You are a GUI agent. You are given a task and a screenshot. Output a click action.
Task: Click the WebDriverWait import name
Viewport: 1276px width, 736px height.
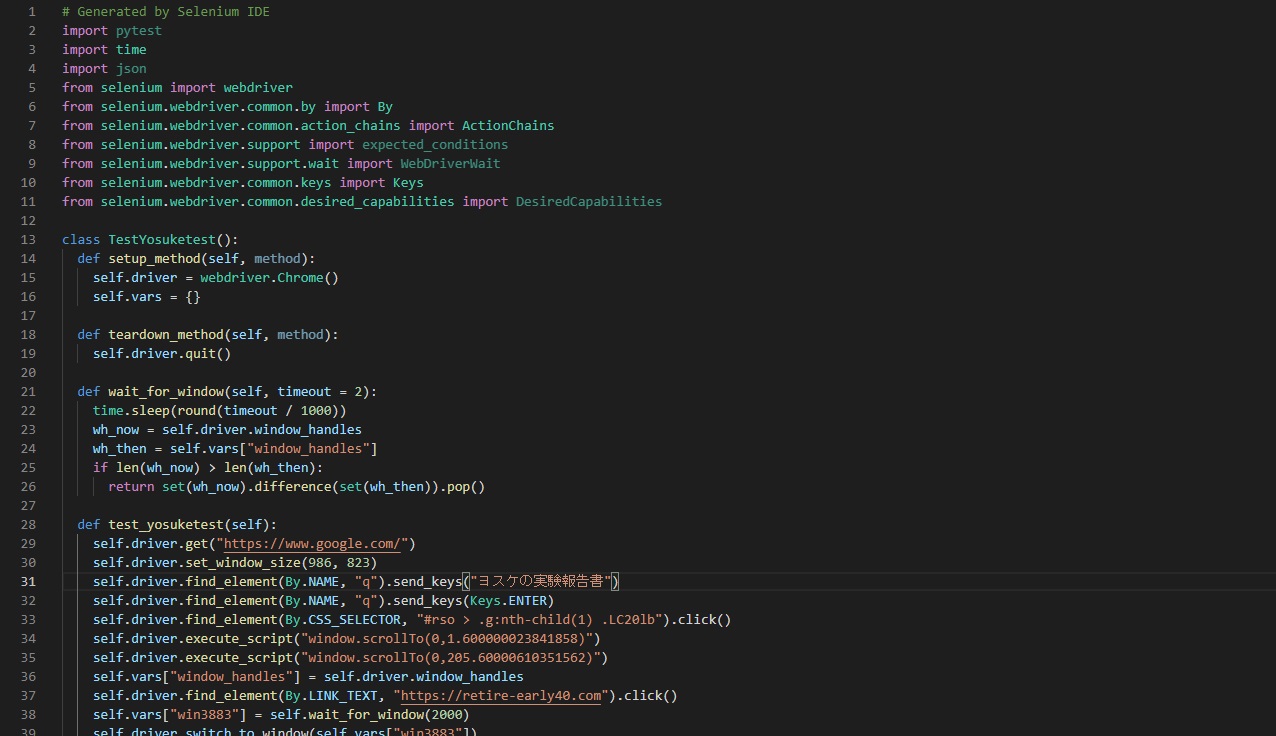coord(450,164)
